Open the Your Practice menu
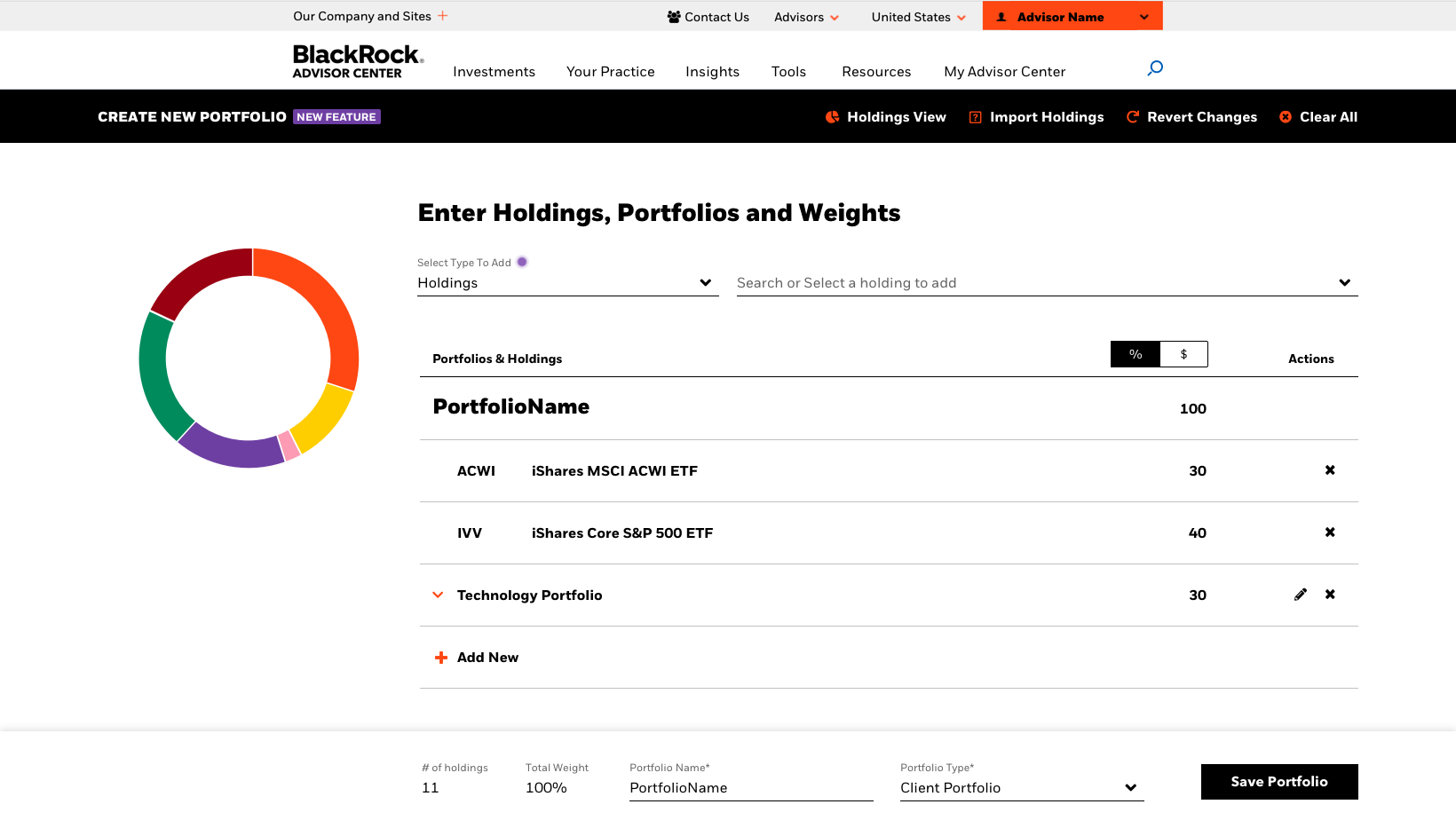The image size is (1456, 828). point(611,72)
